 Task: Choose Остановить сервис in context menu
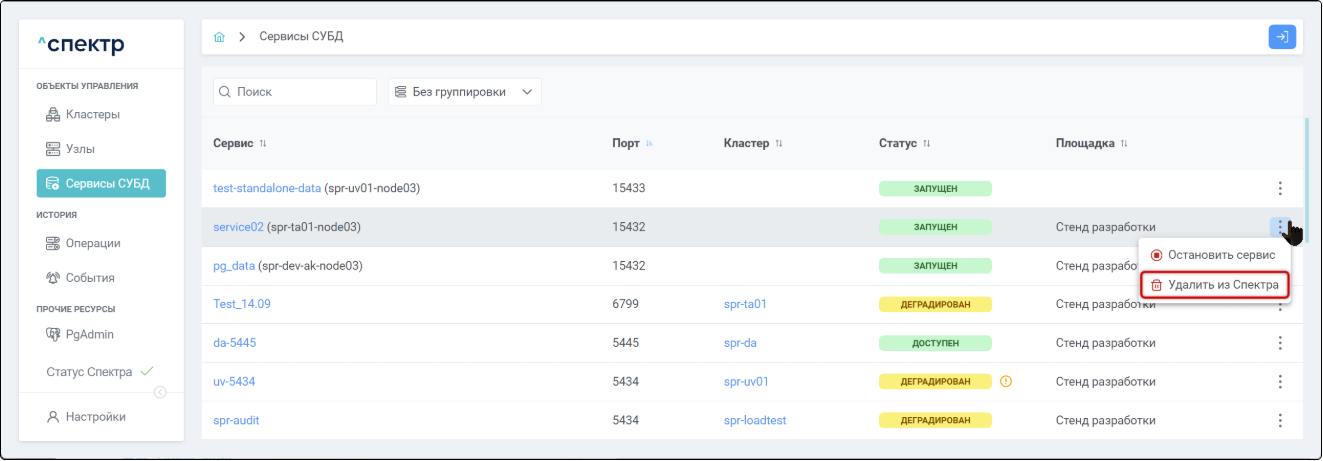(x=1214, y=255)
